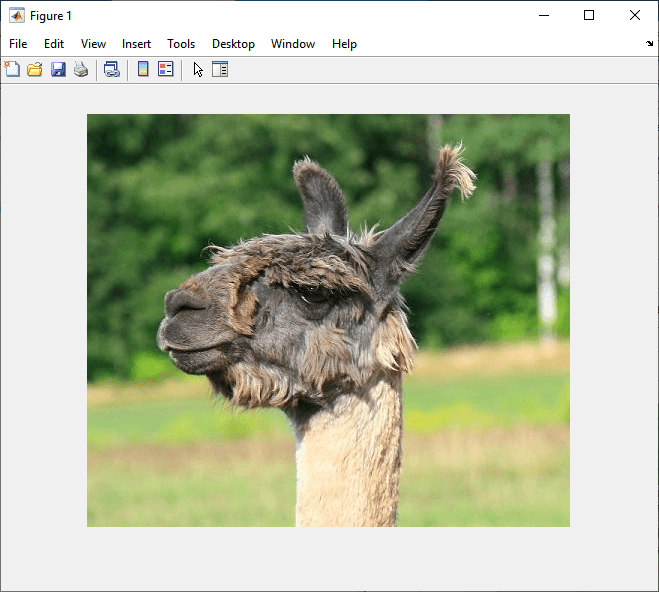Select the Desktop menu
Viewport: 659px width, 592px height.
pyautogui.click(x=233, y=44)
